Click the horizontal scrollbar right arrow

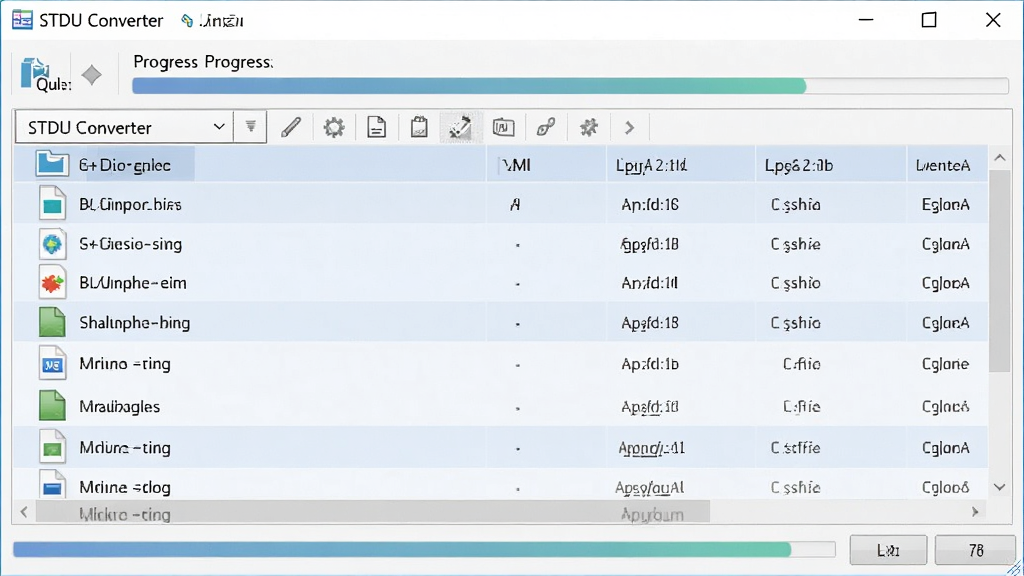tap(975, 512)
